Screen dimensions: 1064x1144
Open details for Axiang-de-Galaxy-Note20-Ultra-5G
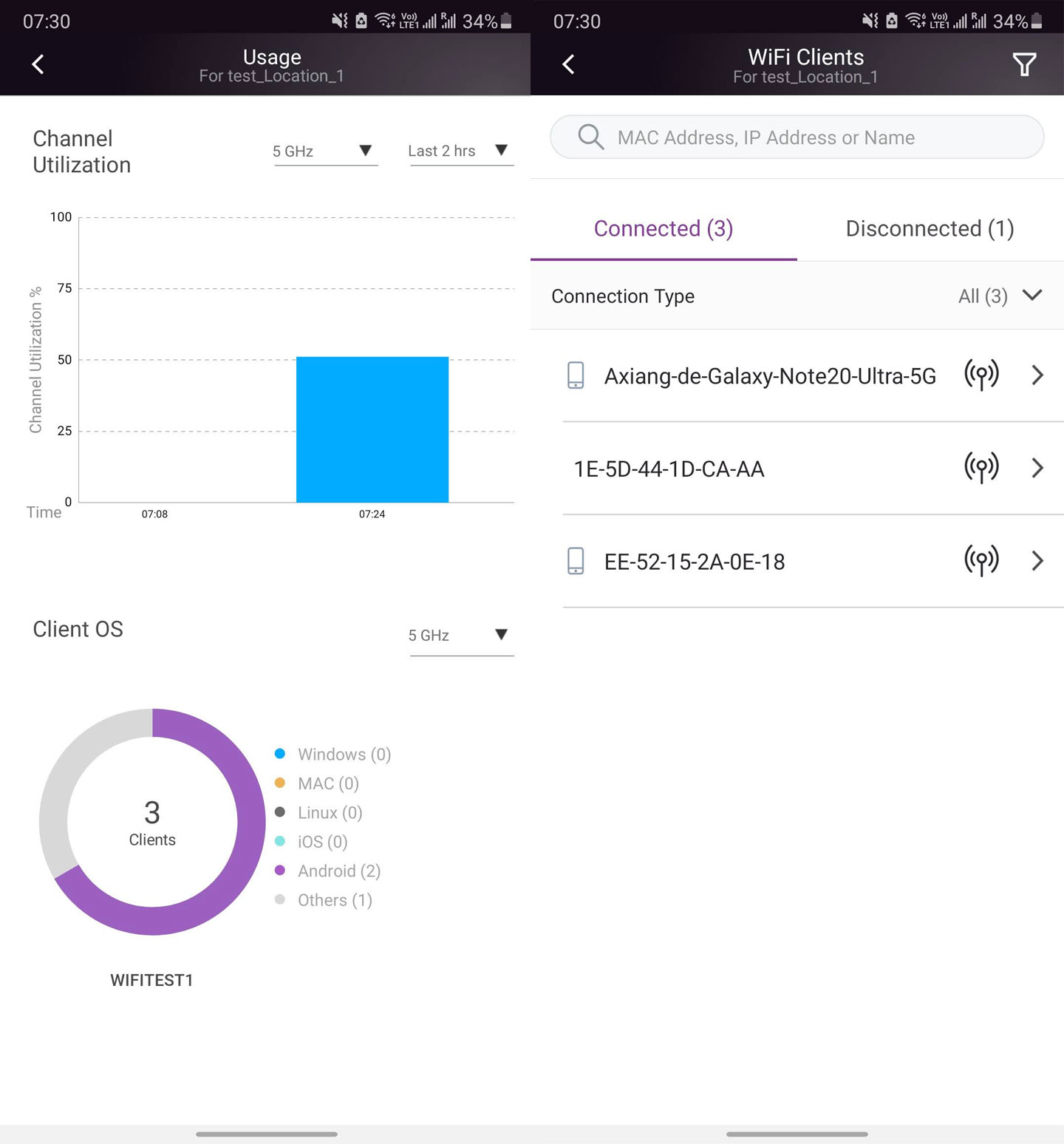1037,375
